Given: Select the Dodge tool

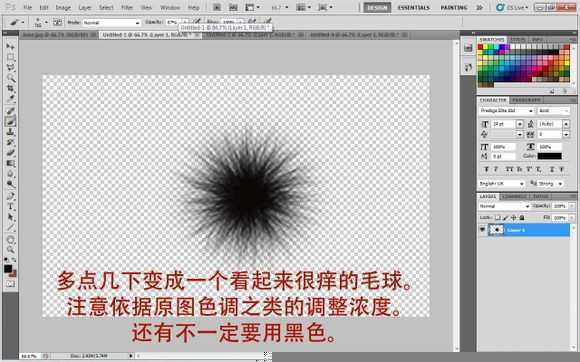Looking at the screenshot, I should click(10, 184).
